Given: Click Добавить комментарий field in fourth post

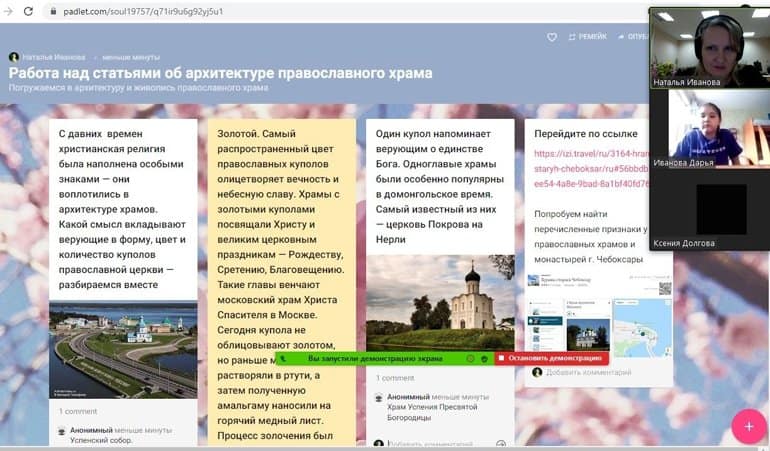Looking at the screenshot, I should click(588, 372).
